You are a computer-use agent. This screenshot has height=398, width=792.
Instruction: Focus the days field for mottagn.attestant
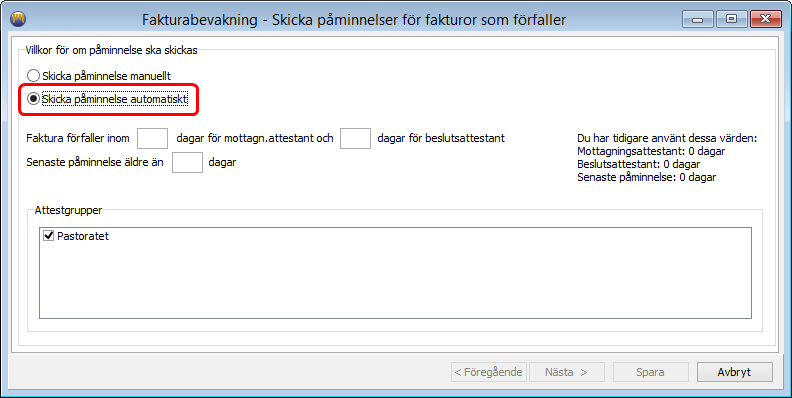153,138
